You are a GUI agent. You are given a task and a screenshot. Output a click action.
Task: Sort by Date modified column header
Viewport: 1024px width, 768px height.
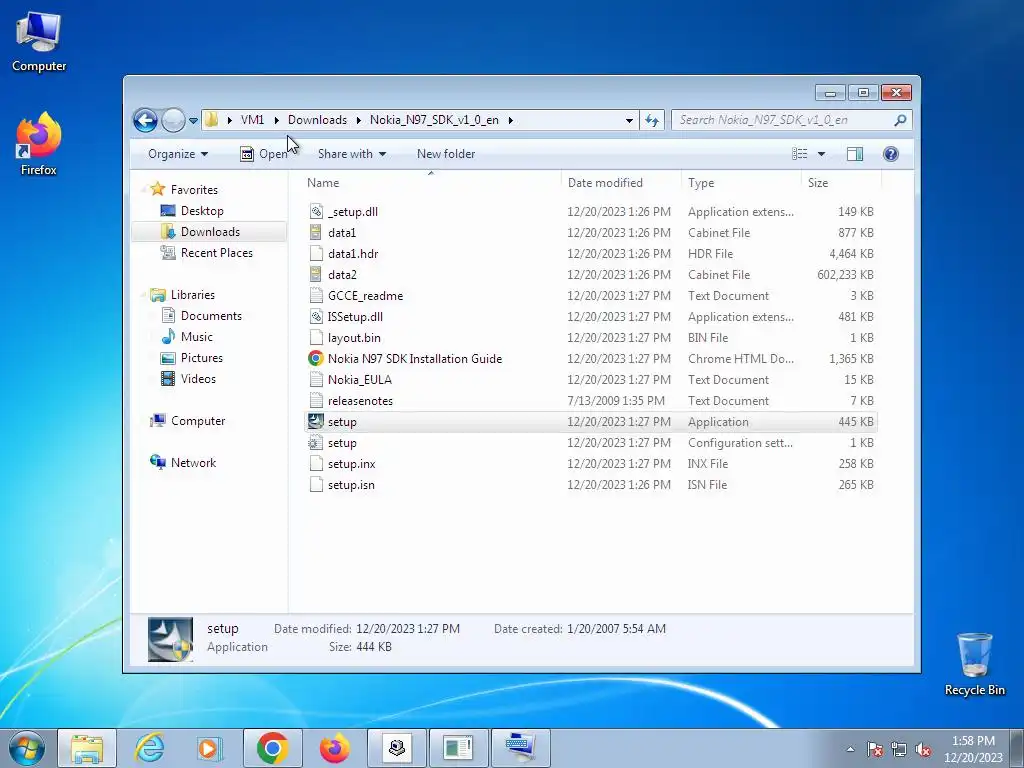[x=605, y=183]
